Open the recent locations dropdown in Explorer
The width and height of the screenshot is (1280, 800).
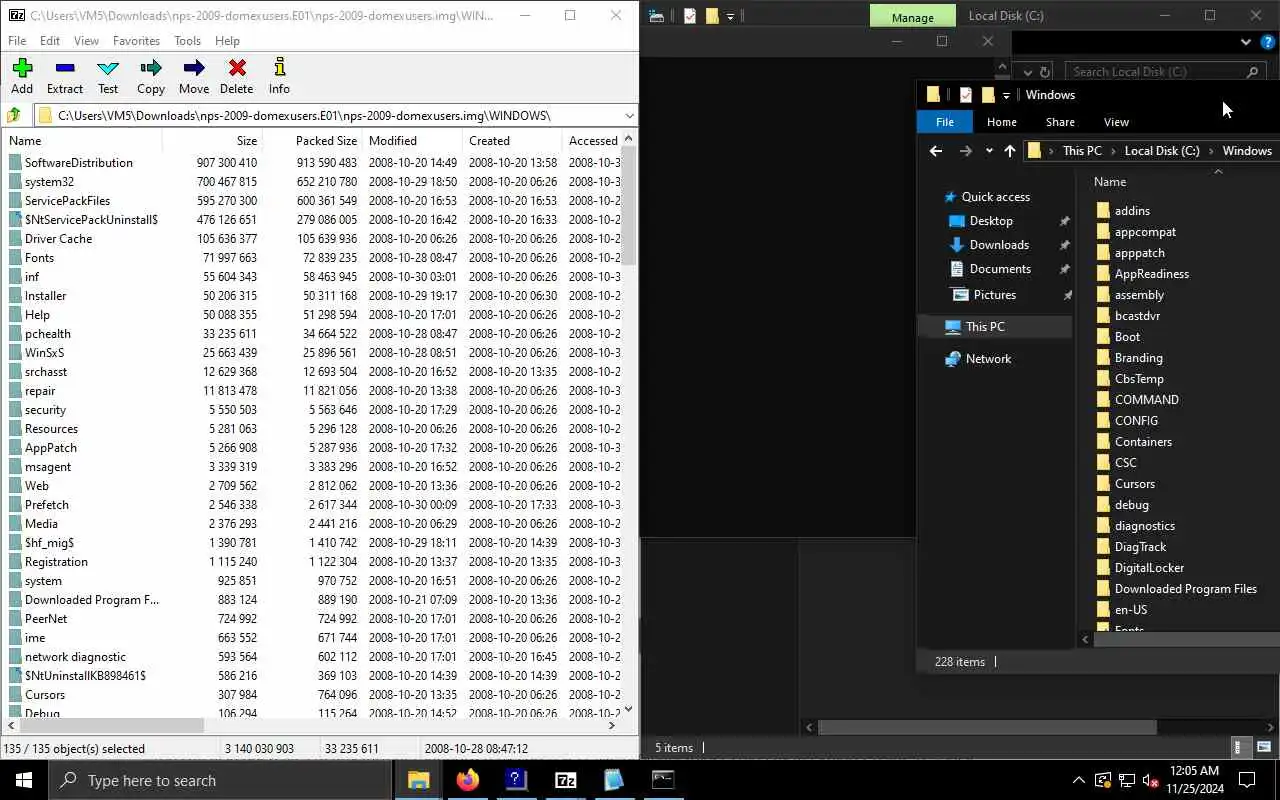(989, 151)
